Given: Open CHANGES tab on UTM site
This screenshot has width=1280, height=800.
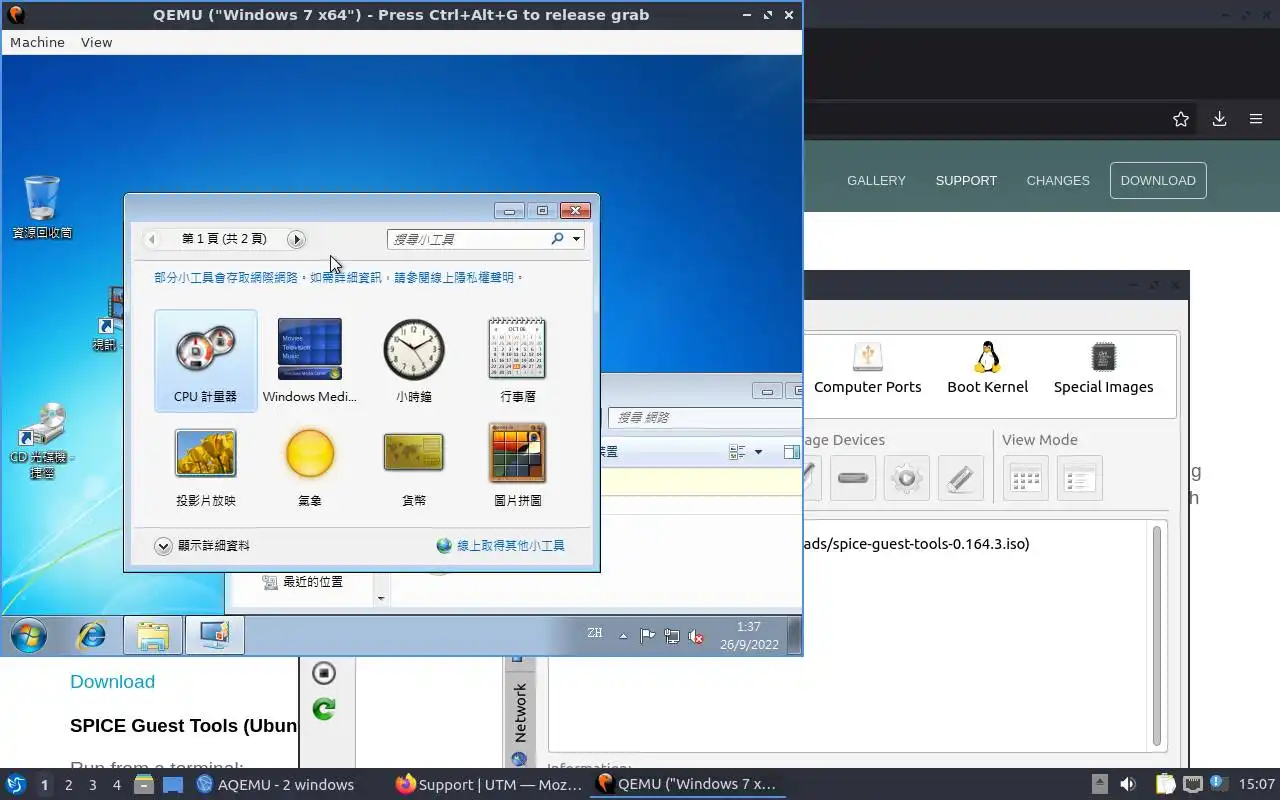Looking at the screenshot, I should point(1058,180).
